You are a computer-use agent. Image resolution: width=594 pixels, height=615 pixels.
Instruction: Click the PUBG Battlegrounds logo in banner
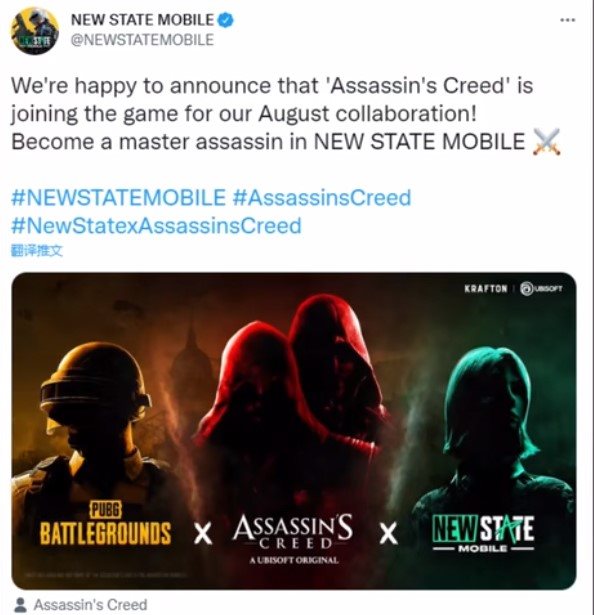tap(105, 523)
